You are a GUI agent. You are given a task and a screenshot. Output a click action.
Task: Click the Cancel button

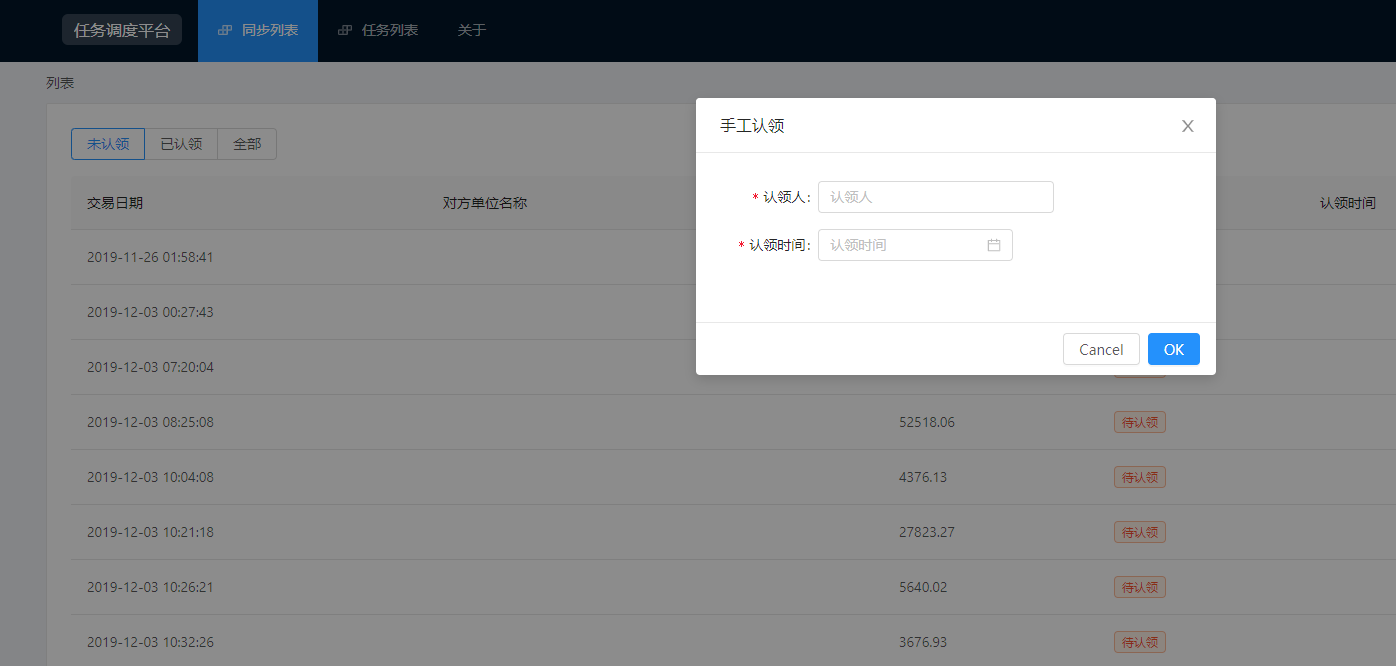(x=1101, y=349)
